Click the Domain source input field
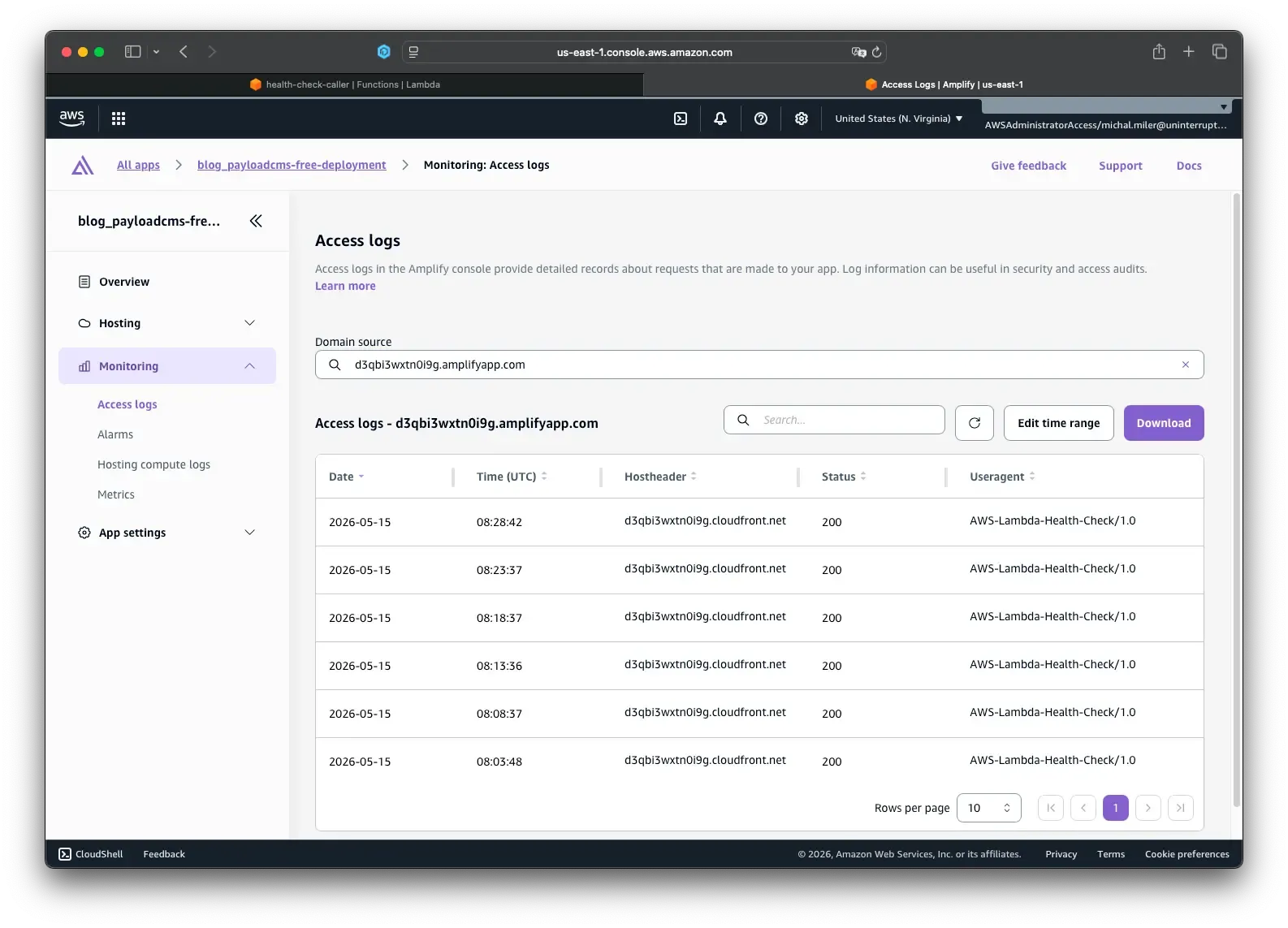This screenshot has height=928, width=1288. [759, 365]
